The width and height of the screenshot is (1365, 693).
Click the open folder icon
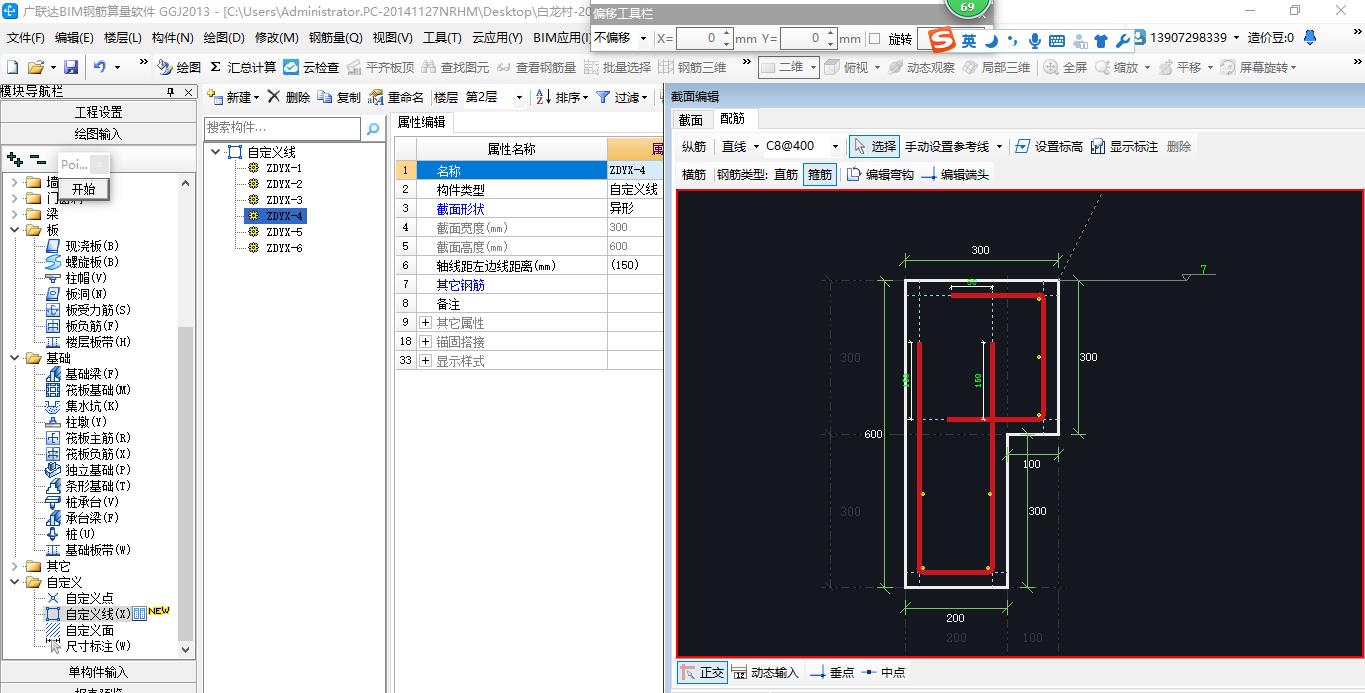35,67
